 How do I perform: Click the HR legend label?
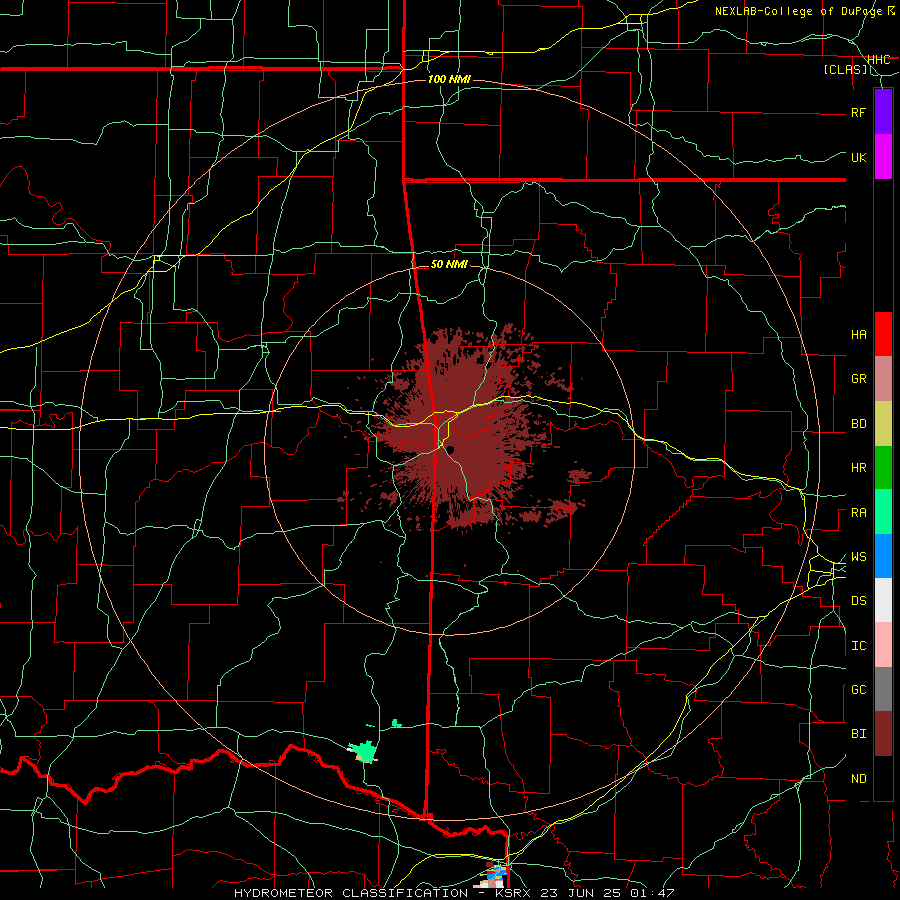coord(858,468)
